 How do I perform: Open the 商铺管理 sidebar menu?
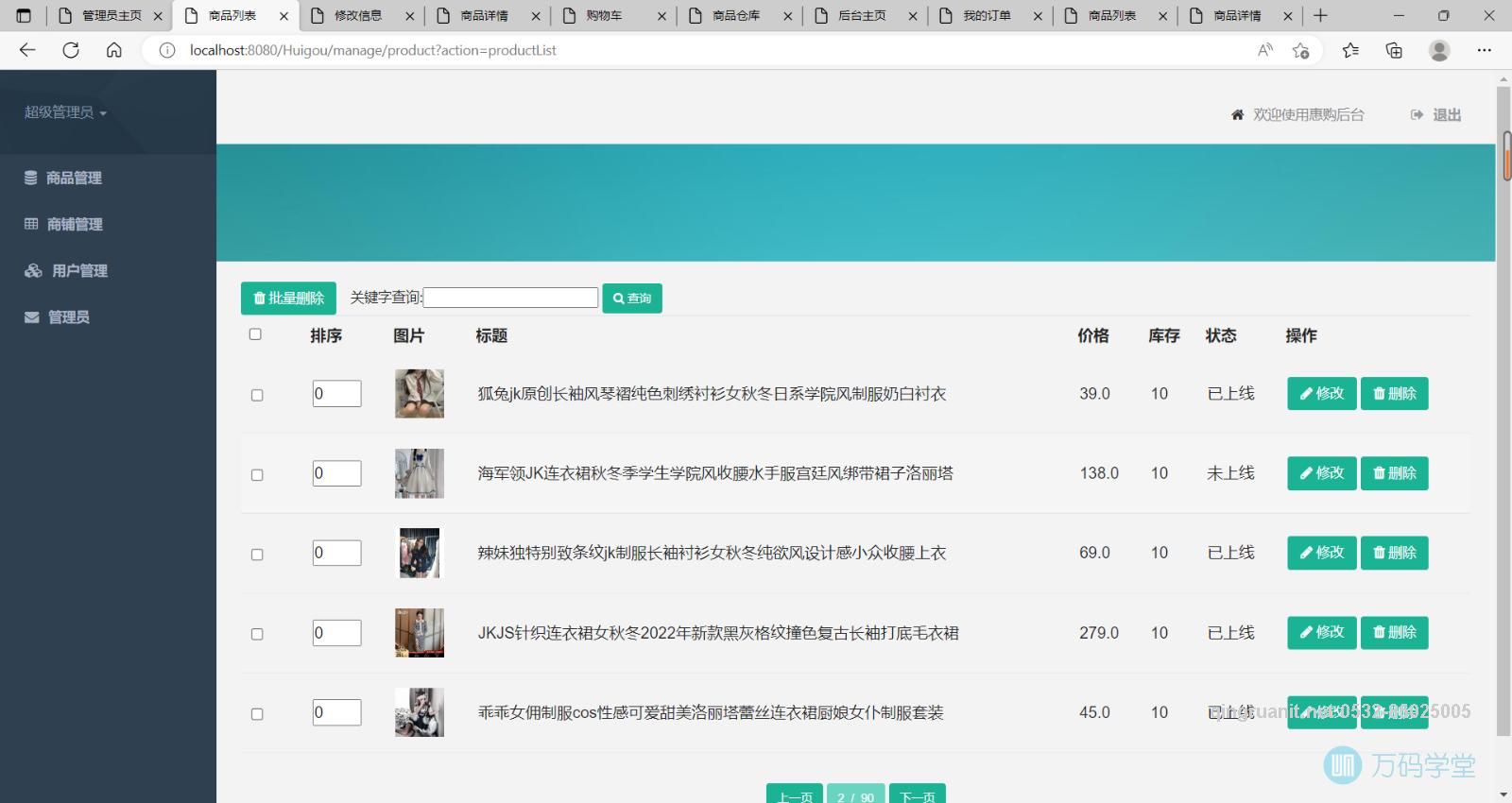(x=62, y=224)
